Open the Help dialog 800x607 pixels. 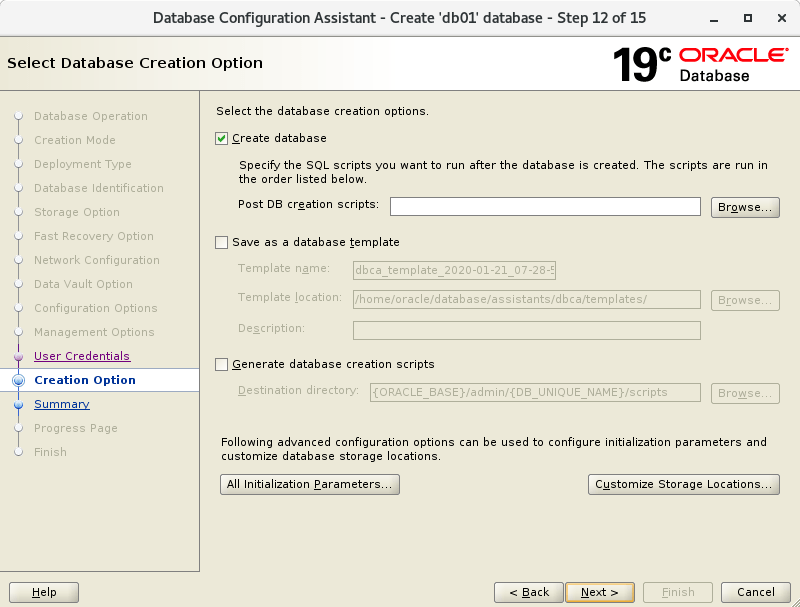[43, 592]
